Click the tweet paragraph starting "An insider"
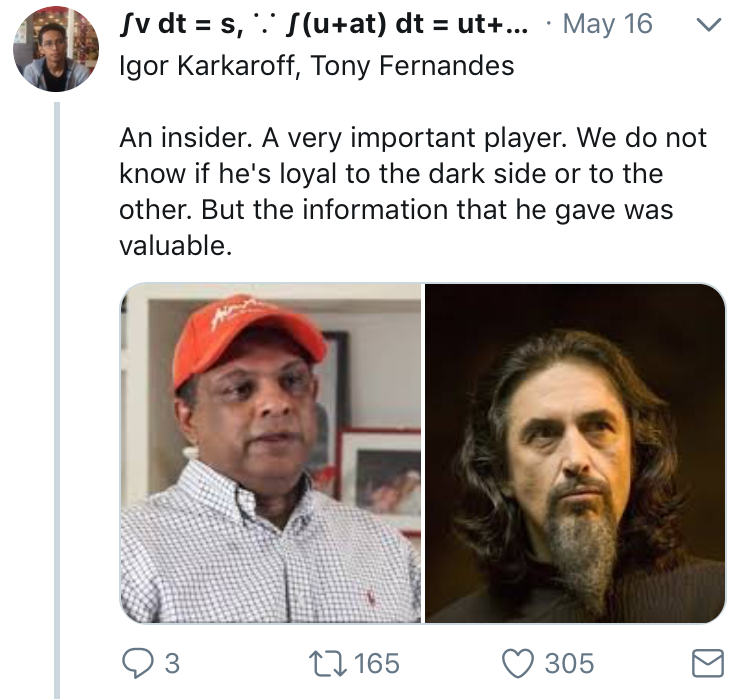 [412, 191]
